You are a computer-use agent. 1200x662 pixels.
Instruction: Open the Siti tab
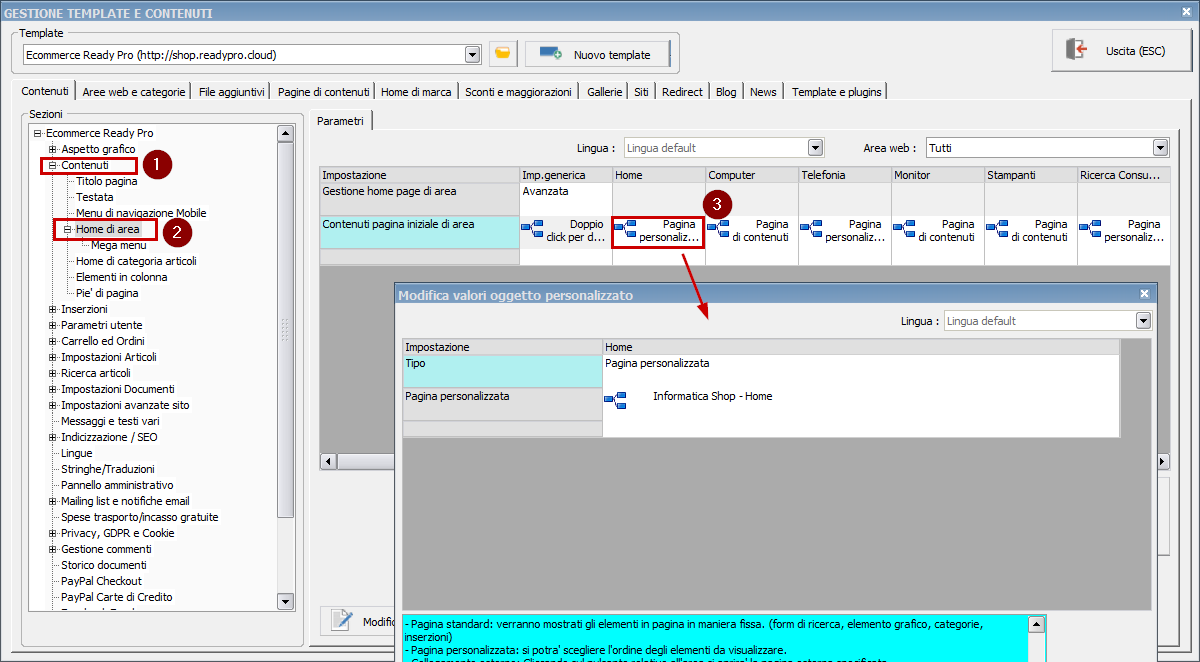[x=641, y=92]
